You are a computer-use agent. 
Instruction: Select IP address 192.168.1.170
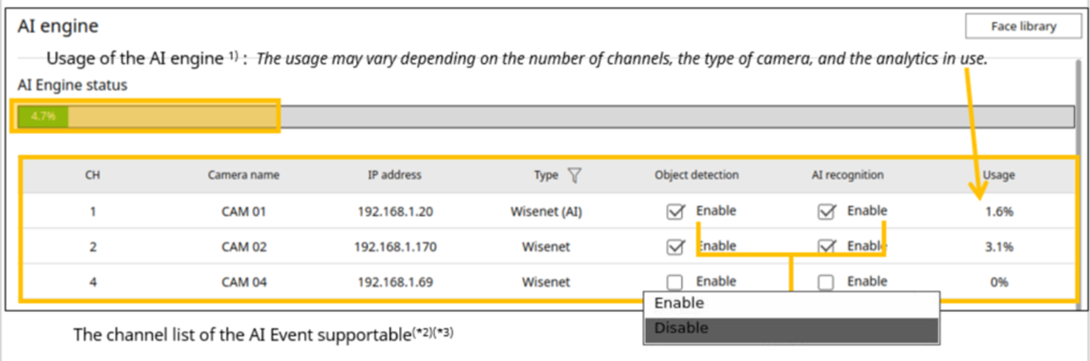[395, 247]
